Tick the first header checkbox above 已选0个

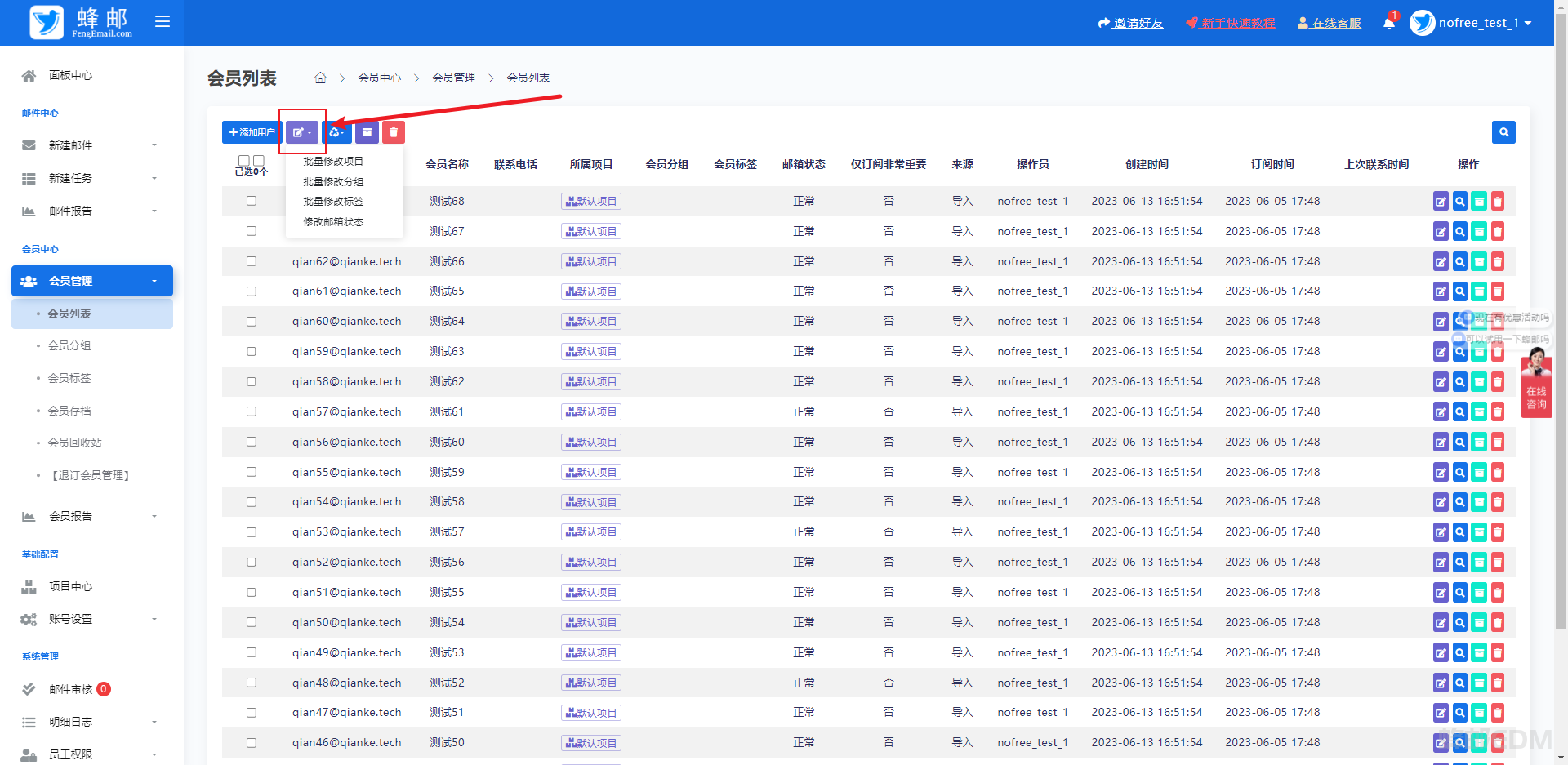243,161
